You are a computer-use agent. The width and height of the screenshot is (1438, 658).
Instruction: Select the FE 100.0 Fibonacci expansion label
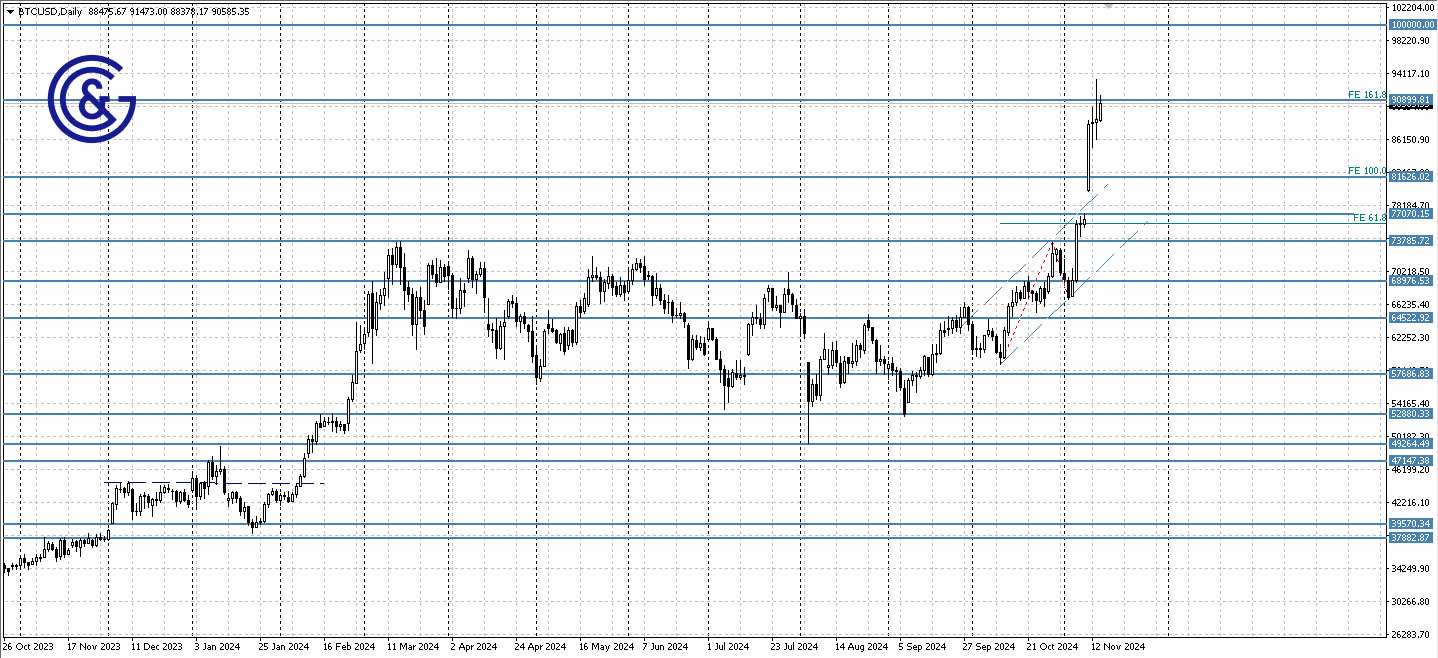point(1367,171)
